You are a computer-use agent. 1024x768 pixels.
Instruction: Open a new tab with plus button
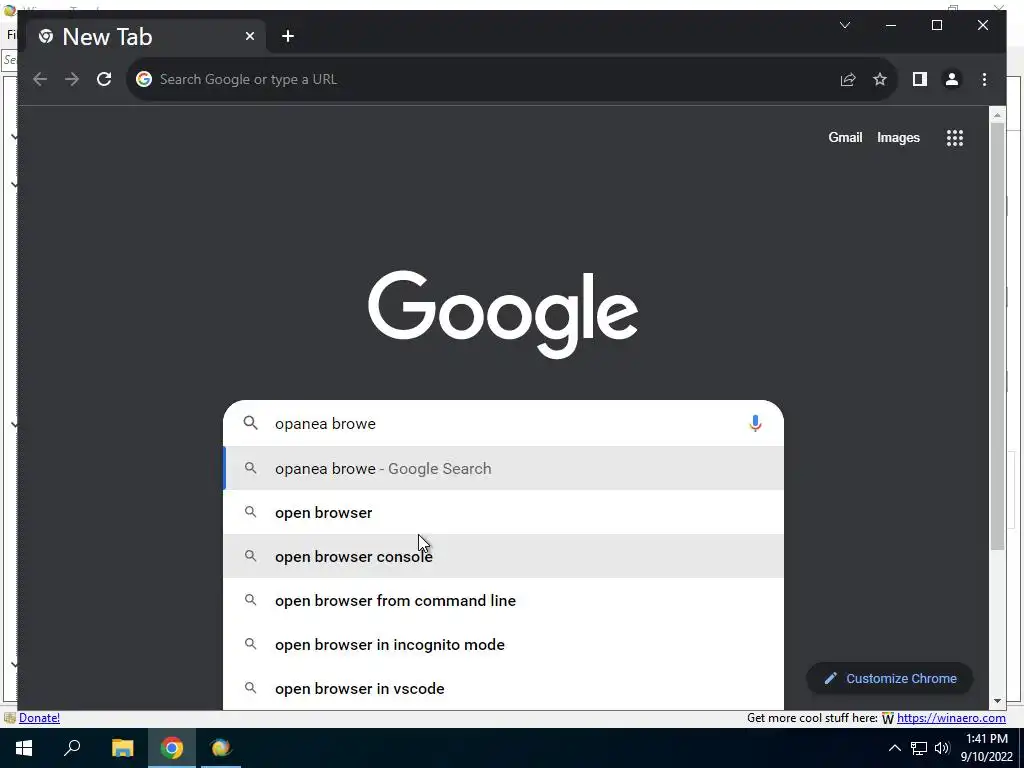(287, 37)
